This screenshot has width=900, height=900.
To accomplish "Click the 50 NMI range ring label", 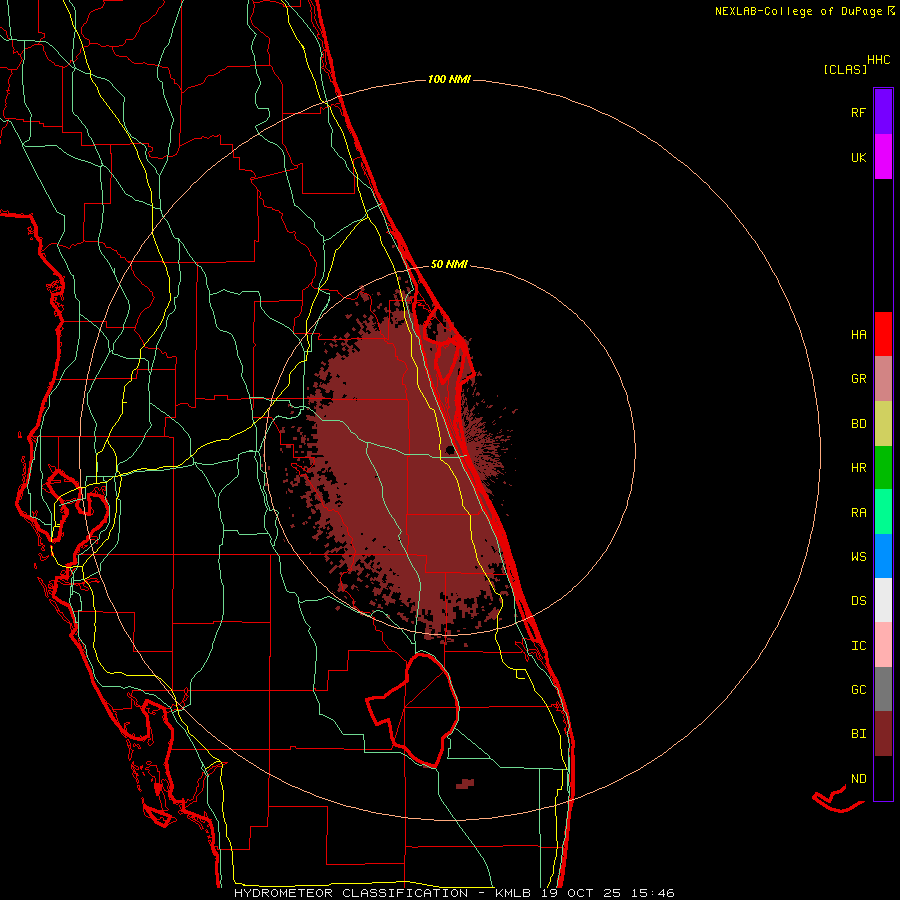I will tap(449, 264).
